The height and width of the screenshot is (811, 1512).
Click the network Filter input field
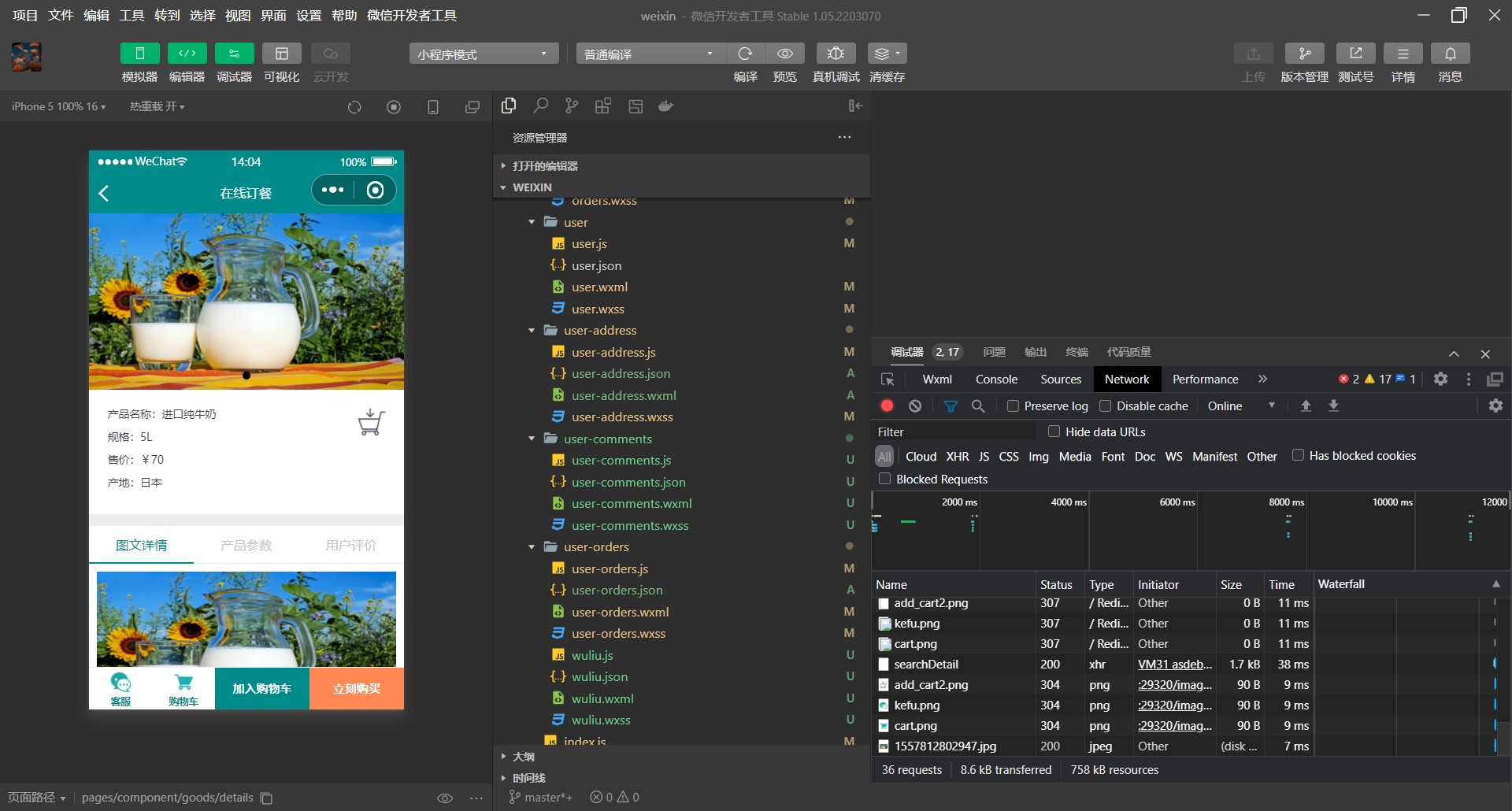pos(954,432)
